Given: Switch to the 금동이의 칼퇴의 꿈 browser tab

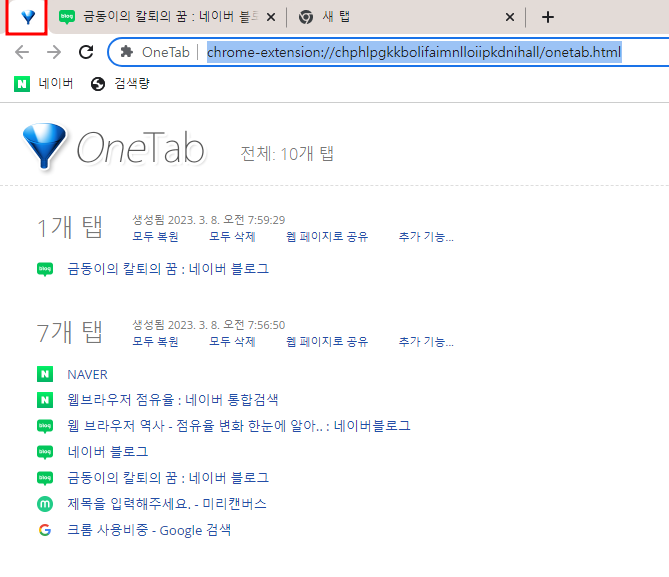Looking at the screenshot, I should (167, 17).
